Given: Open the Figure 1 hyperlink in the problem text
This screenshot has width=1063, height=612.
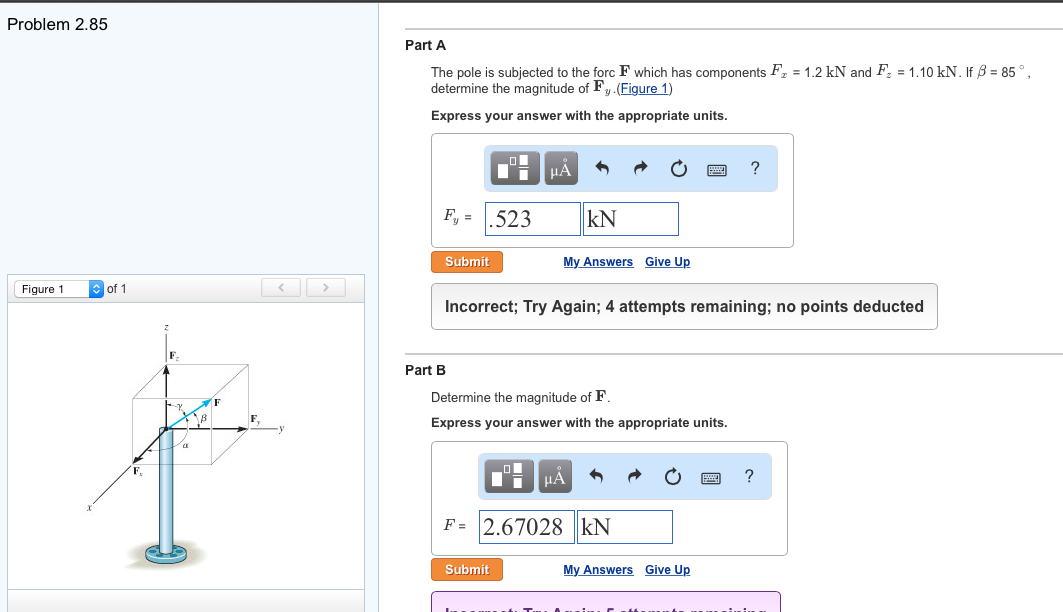Looking at the screenshot, I should click(x=644, y=88).
